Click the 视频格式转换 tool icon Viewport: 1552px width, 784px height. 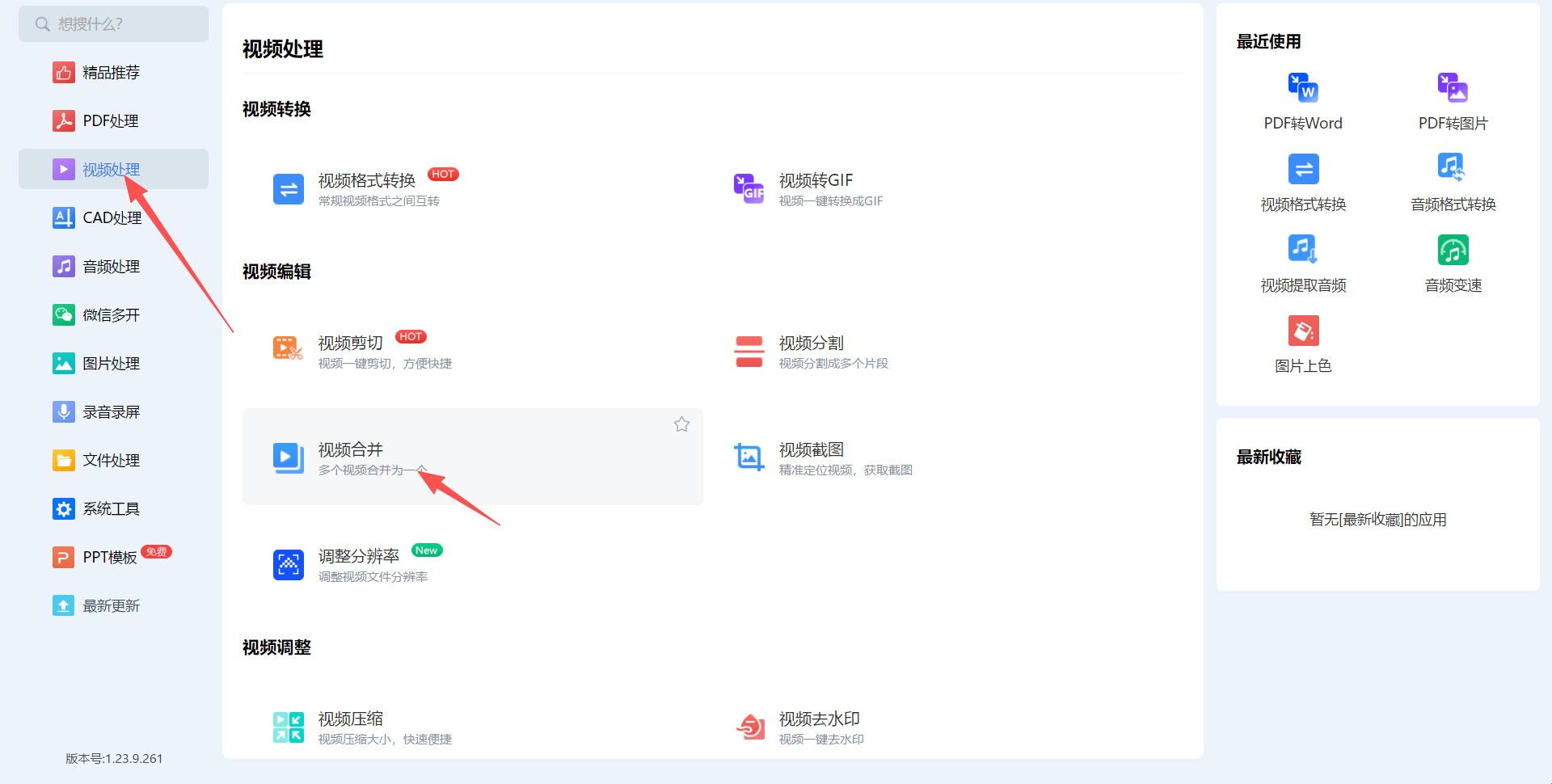click(289, 189)
